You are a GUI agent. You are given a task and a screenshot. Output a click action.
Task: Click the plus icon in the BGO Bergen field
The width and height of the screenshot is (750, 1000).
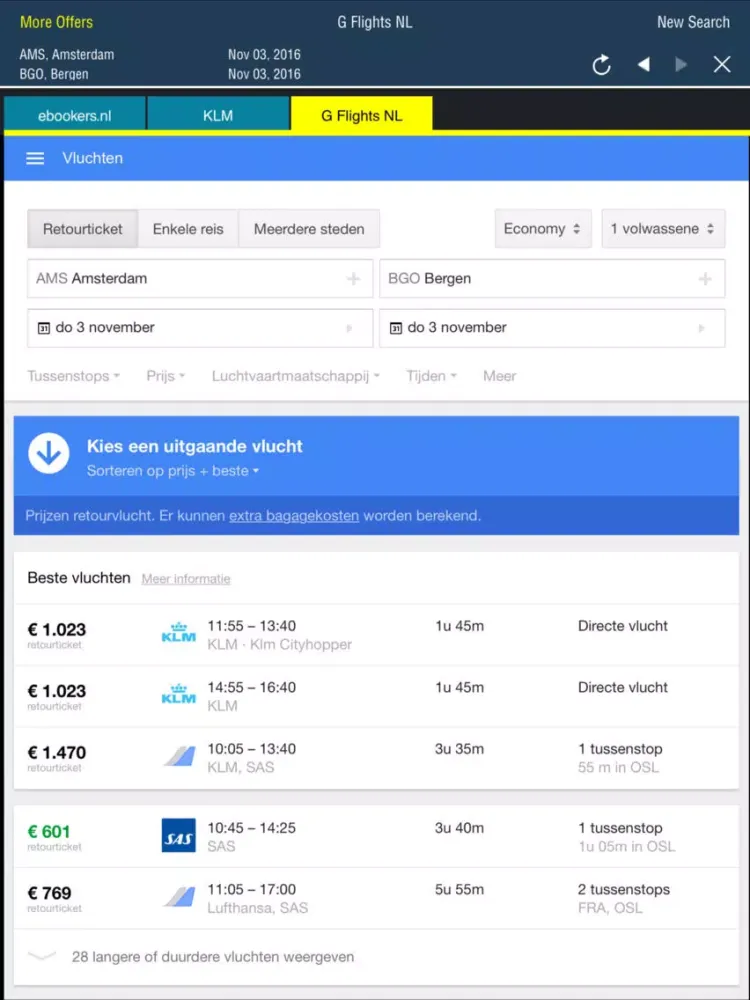click(705, 279)
